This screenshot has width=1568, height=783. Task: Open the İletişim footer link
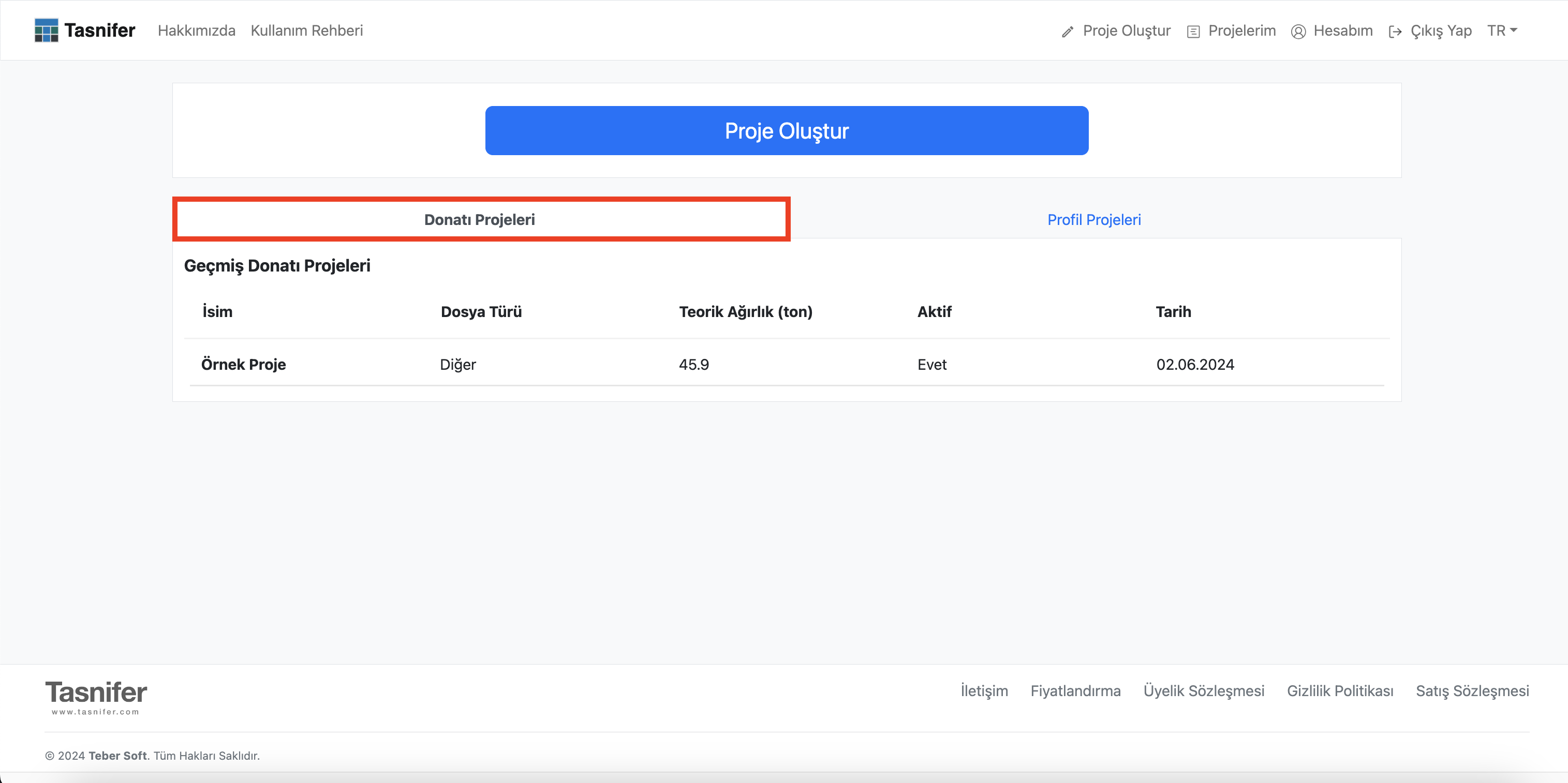pos(984,690)
